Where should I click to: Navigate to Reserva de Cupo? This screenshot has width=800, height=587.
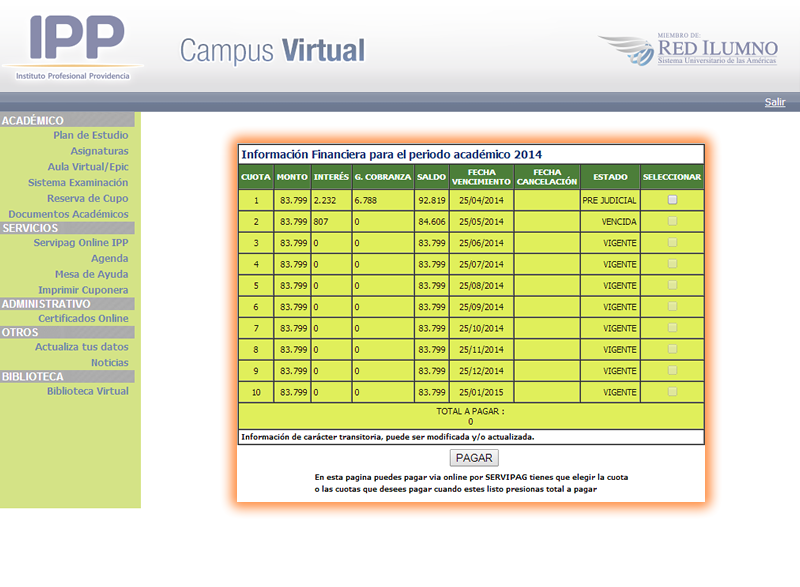pyautogui.click(x=87, y=198)
